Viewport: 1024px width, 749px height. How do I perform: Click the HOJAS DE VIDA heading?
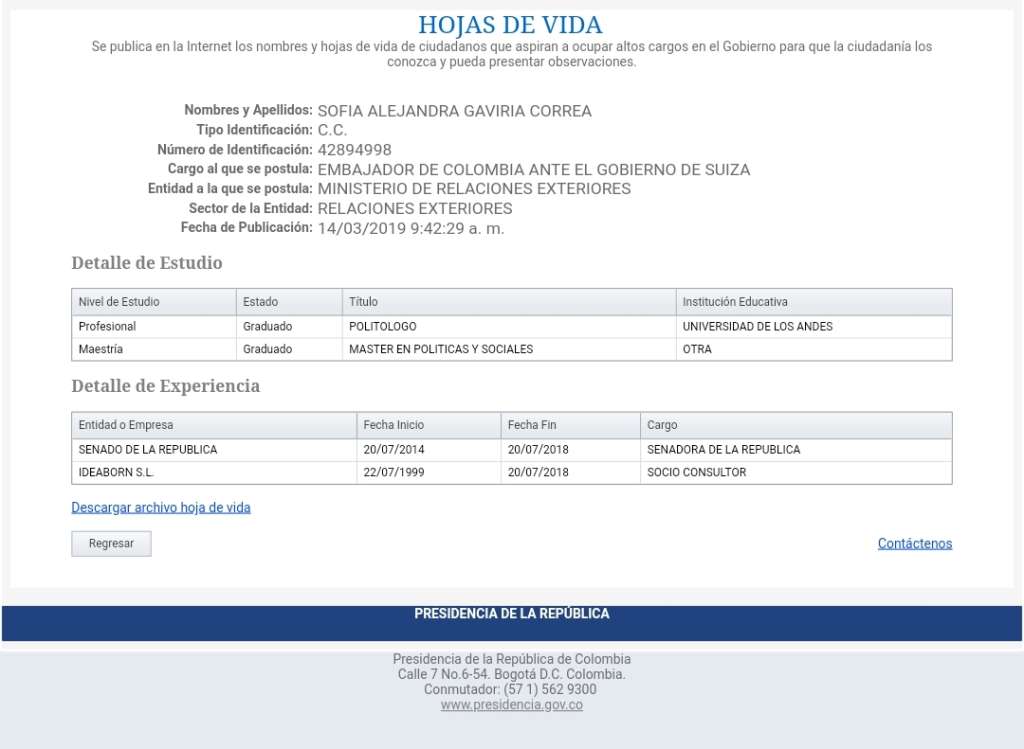(510, 25)
